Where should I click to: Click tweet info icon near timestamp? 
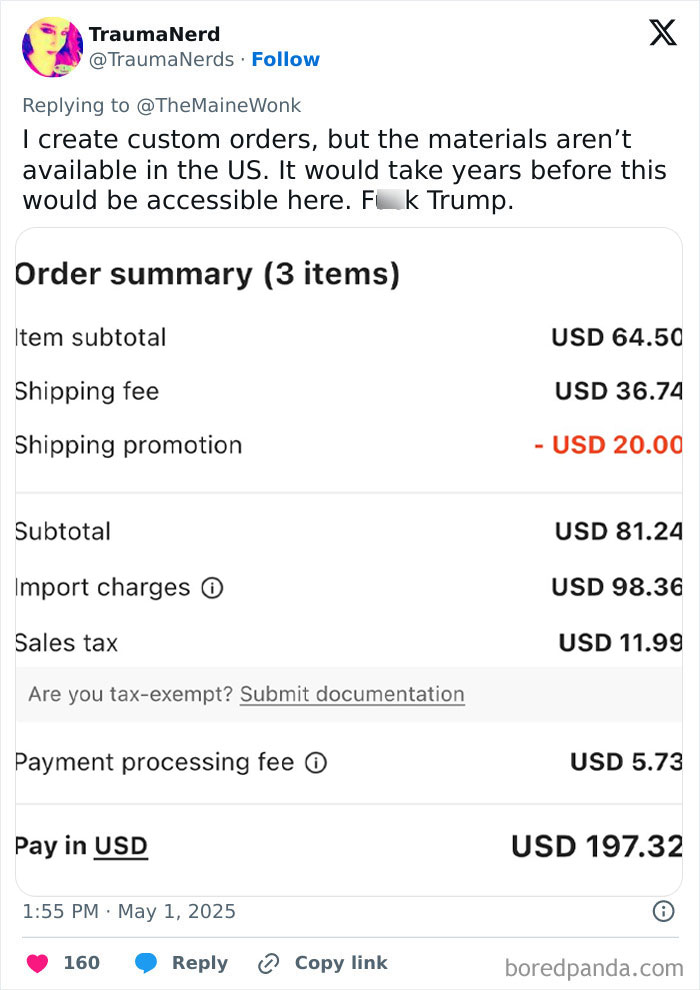663,911
